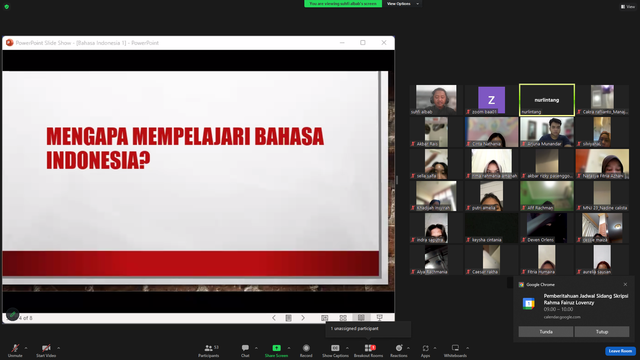The height and width of the screenshot is (360, 640).
Task: Select video tile of Cinta Nathania
Action: (x=491, y=132)
